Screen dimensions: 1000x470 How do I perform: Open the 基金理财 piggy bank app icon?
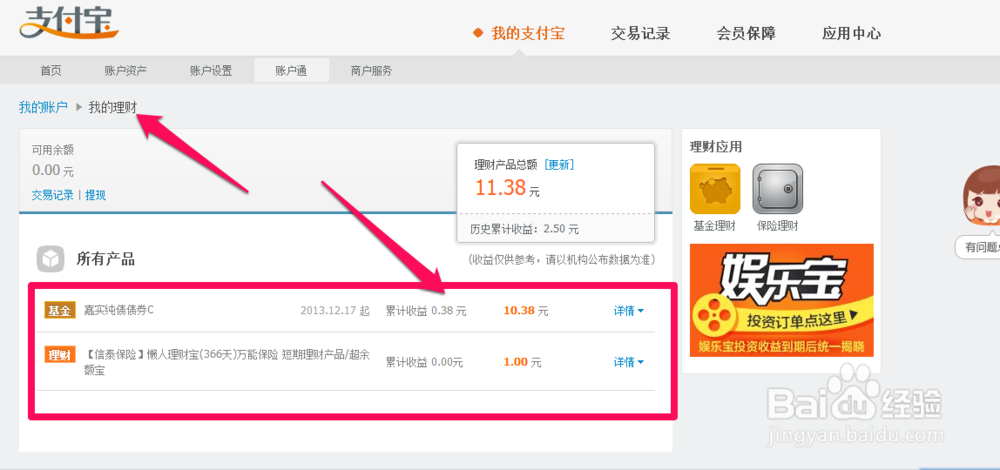click(715, 189)
